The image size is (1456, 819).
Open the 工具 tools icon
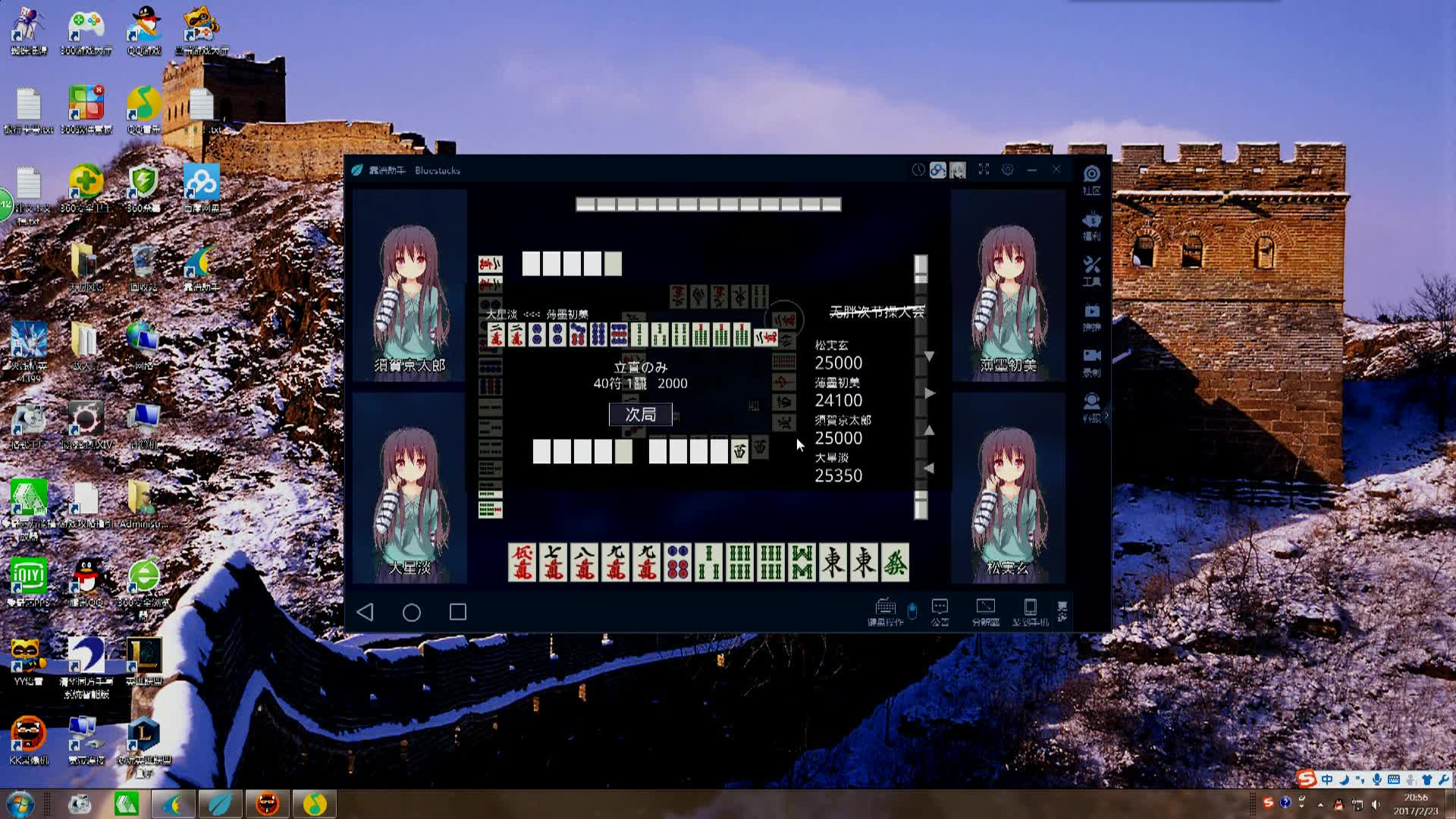(x=1091, y=270)
